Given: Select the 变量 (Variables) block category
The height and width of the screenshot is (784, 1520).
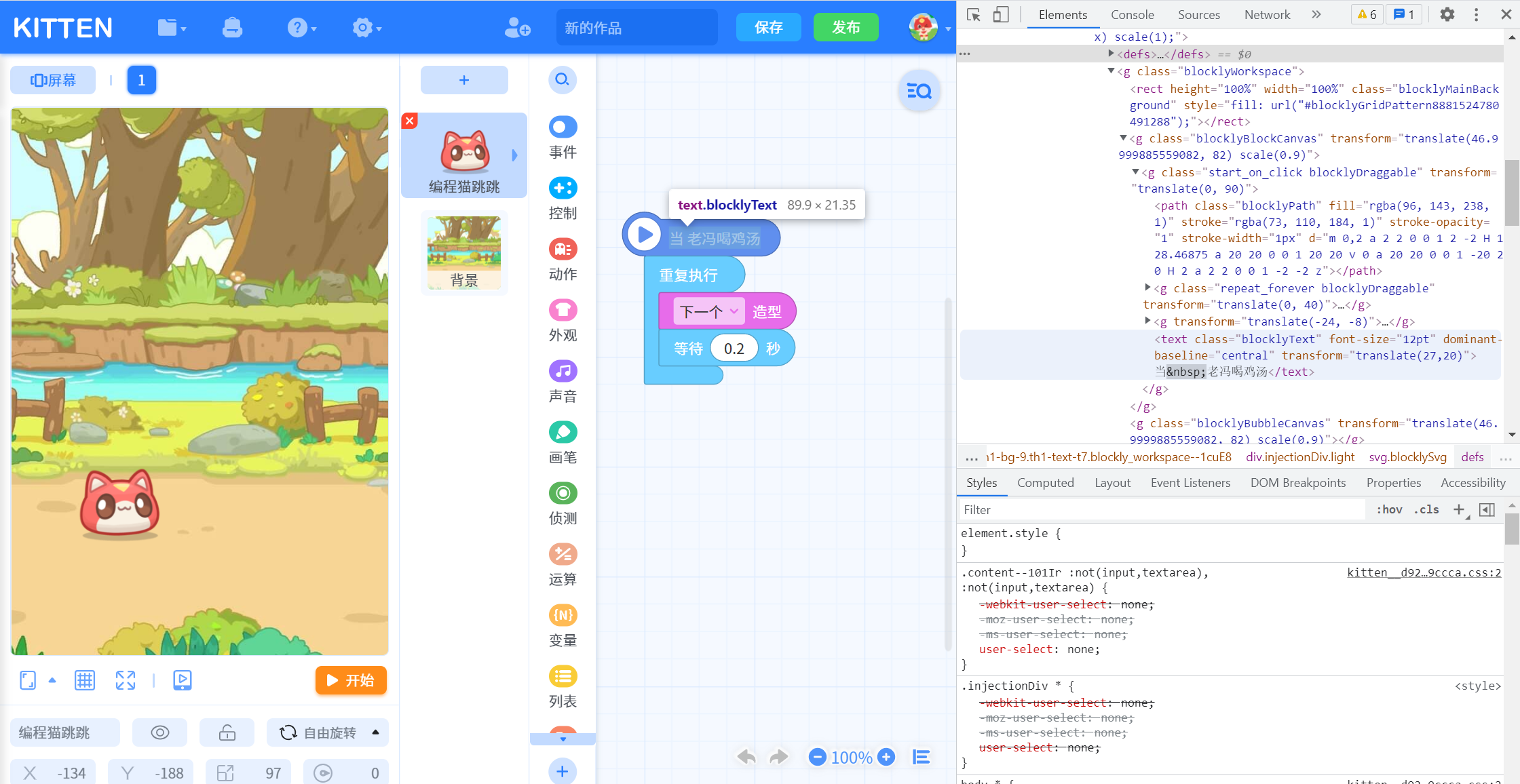Looking at the screenshot, I should pos(563,626).
